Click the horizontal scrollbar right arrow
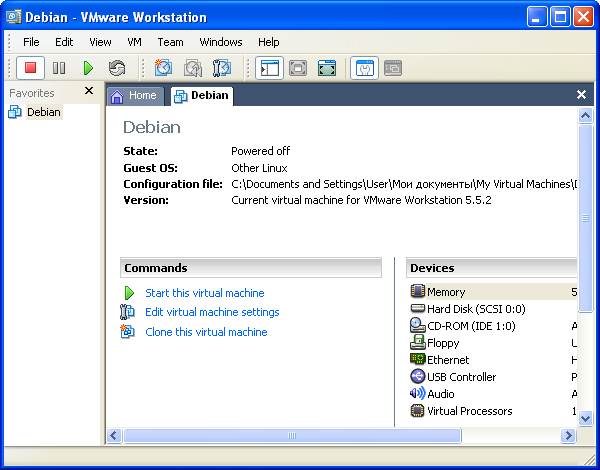Image resolution: width=600 pixels, height=470 pixels. click(569, 436)
